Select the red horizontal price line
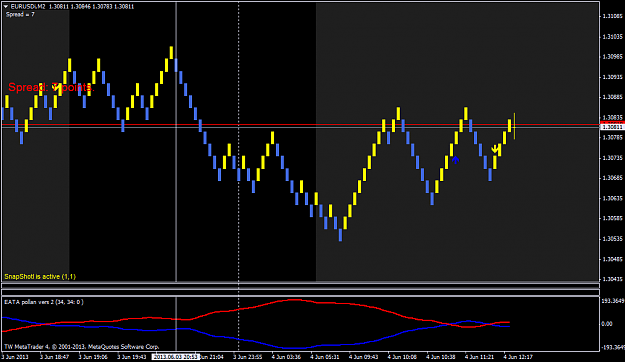Viewport: 625px width, 362px height. (x=300, y=125)
